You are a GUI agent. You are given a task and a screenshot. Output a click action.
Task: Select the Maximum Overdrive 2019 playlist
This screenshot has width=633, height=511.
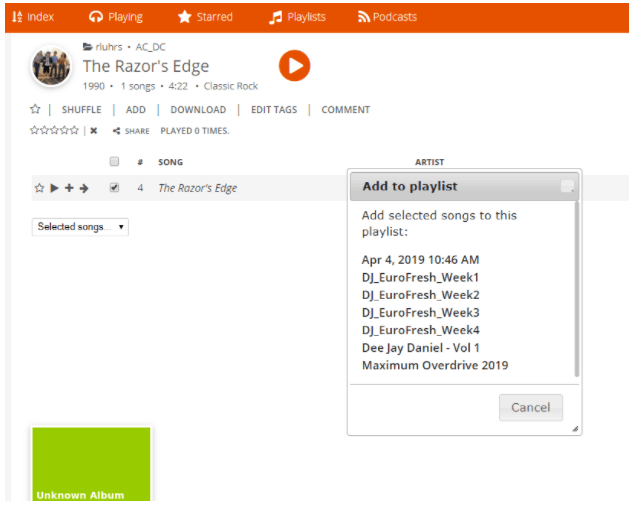[434, 365]
